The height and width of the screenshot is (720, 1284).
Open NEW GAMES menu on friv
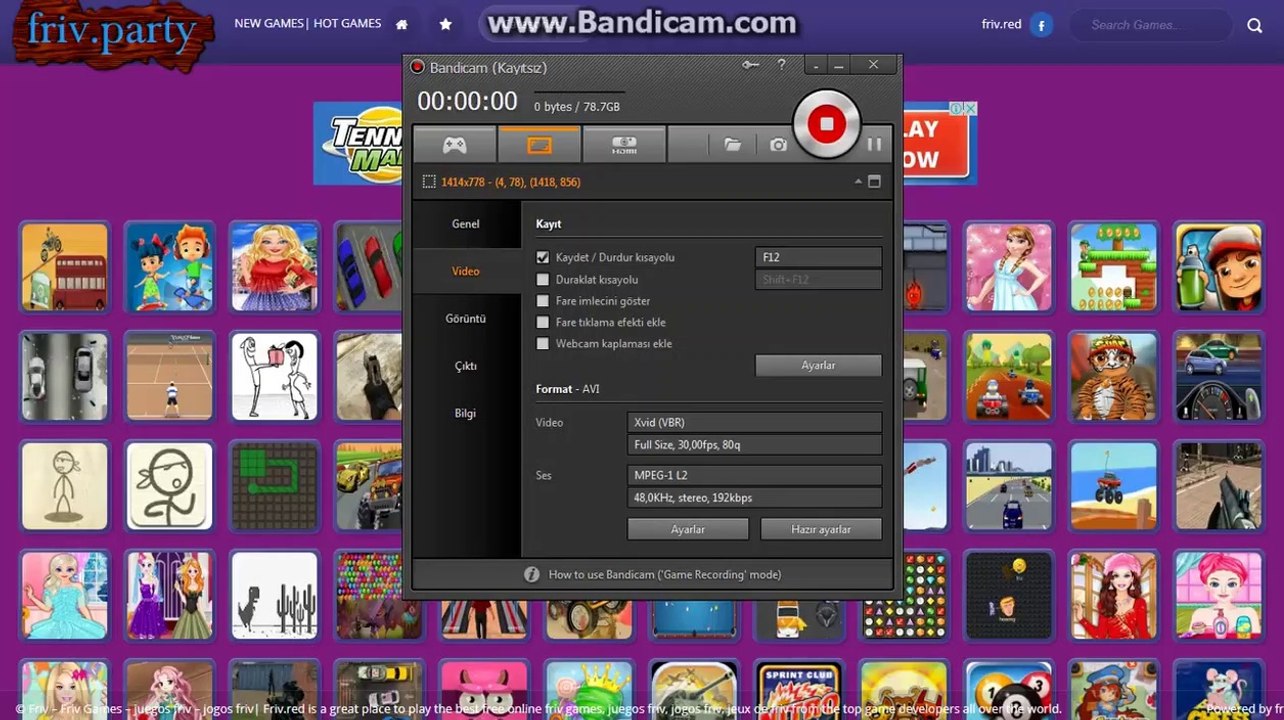[269, 23]
